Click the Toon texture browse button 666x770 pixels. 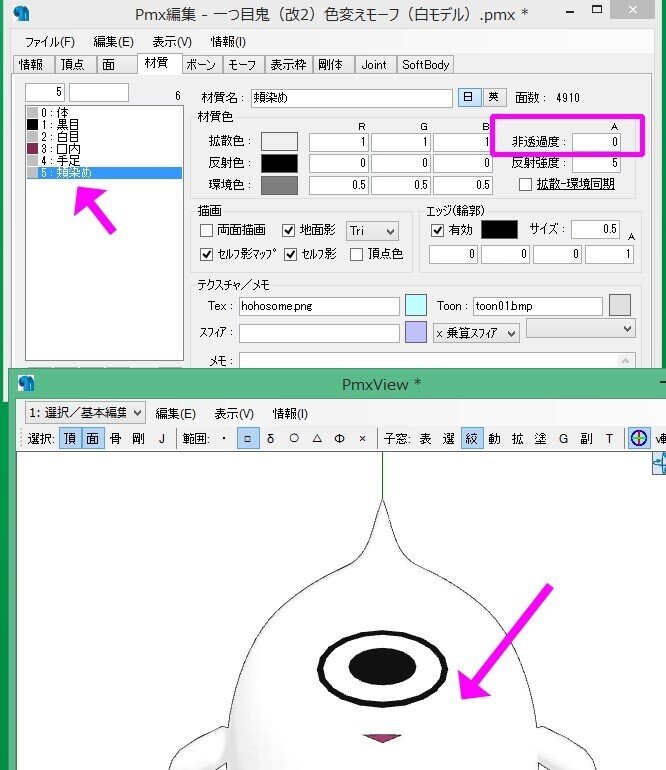(620, 305)
